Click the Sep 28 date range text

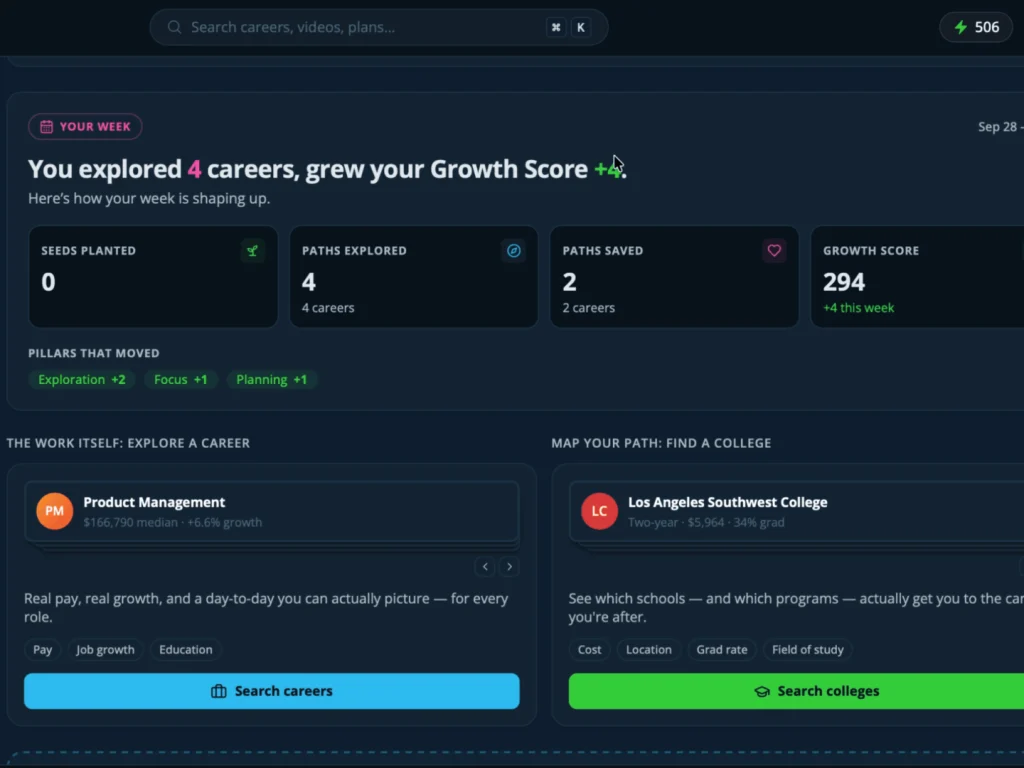[x=1000, y=127]
